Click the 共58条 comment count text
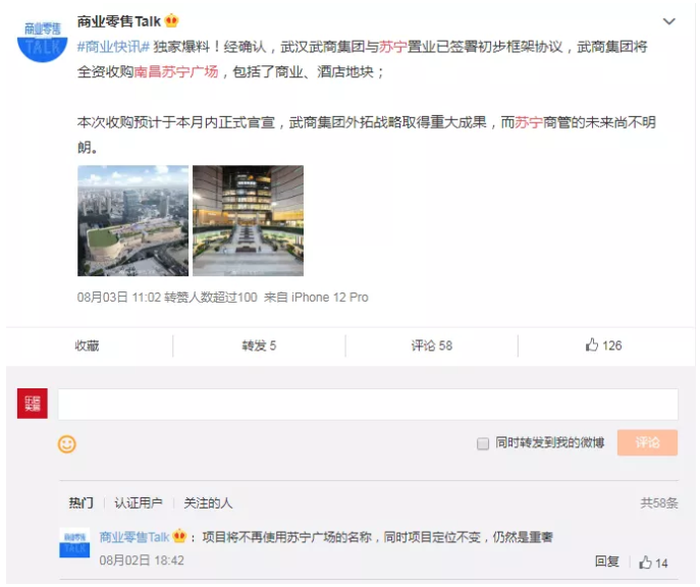The width and height of the screenshot is (700, 587). (659, 503)
